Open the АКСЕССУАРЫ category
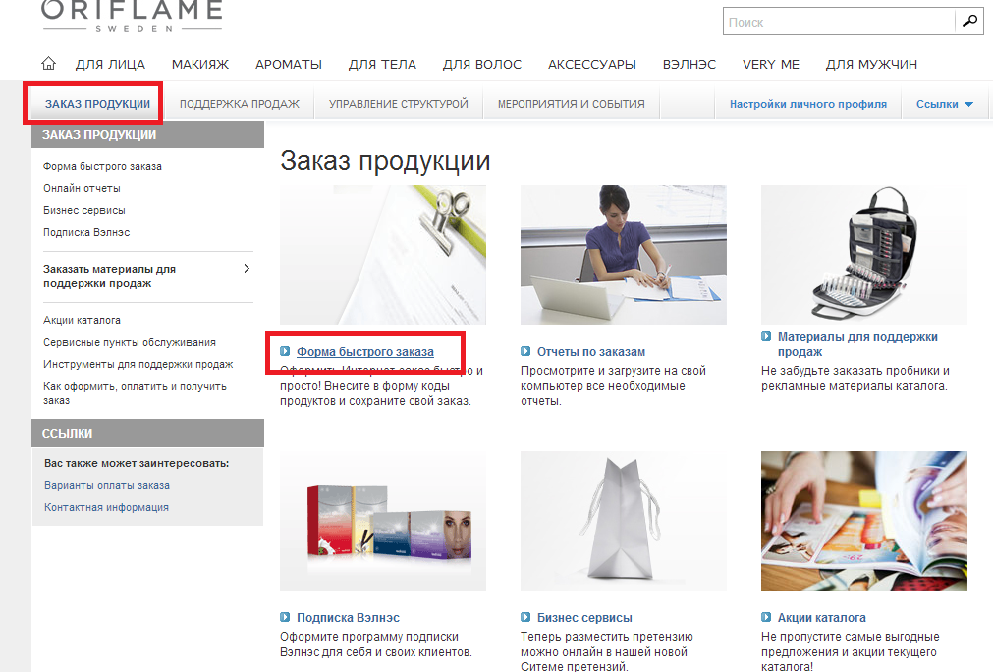 tap(591, 65)
